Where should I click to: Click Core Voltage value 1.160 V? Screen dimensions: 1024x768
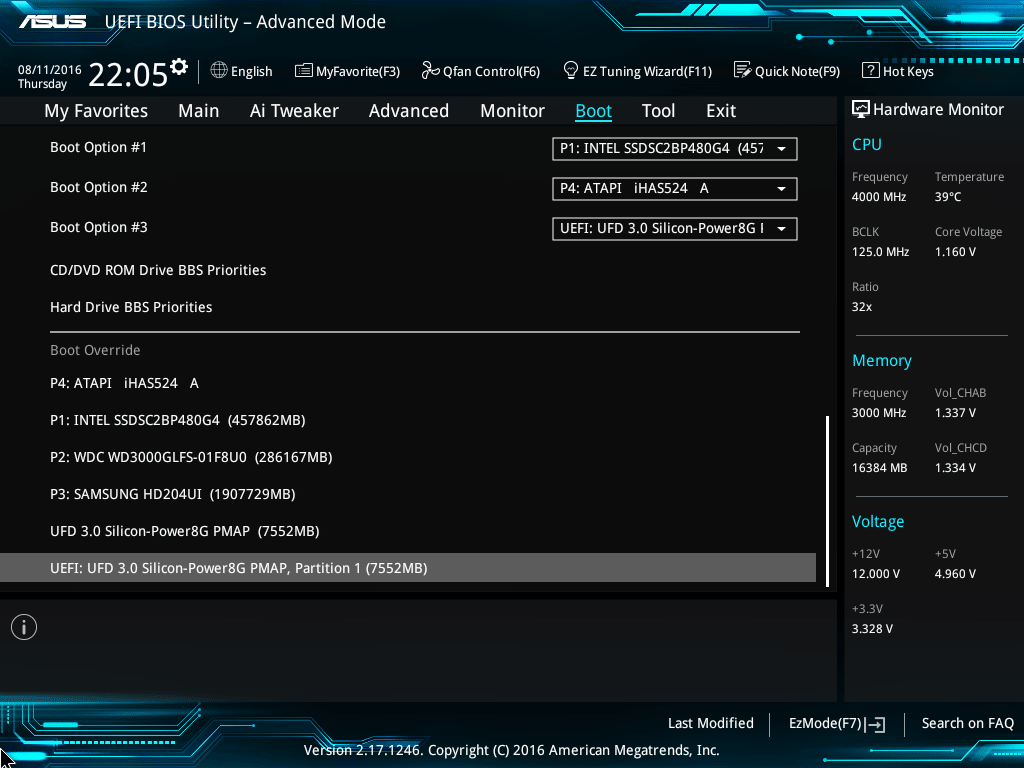pos(955,251)
